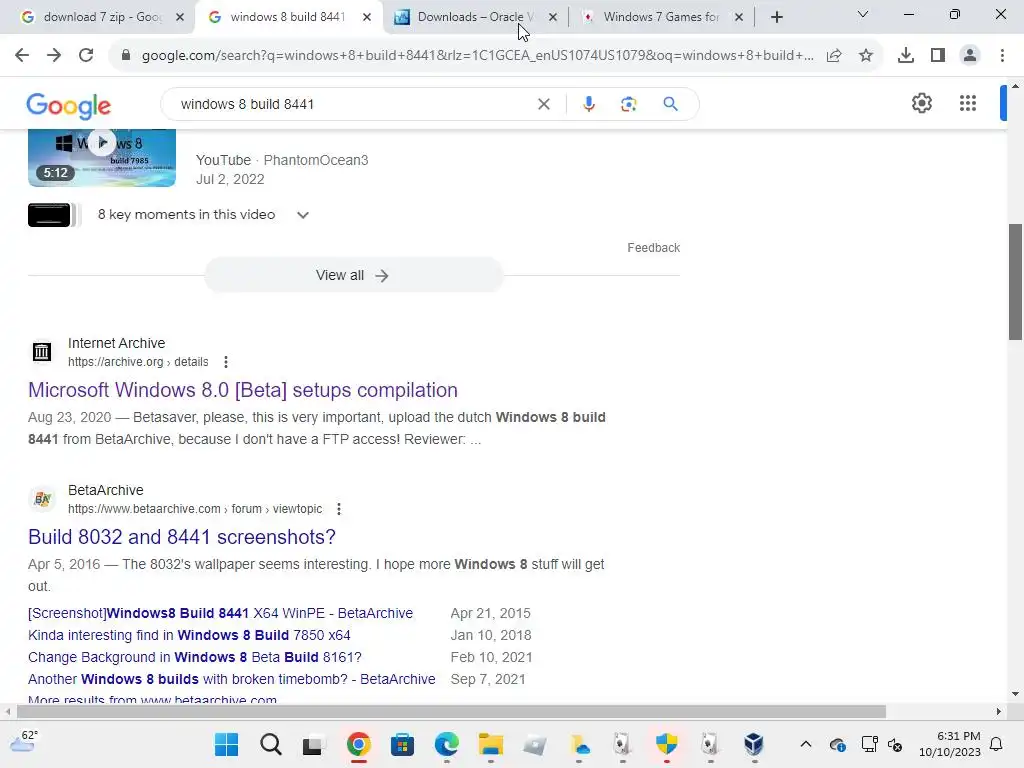Open the Google apps grid
Image resolution: width=1024 pixels, height=768 pixels.
pyautogui.click(x=968, y=103)
